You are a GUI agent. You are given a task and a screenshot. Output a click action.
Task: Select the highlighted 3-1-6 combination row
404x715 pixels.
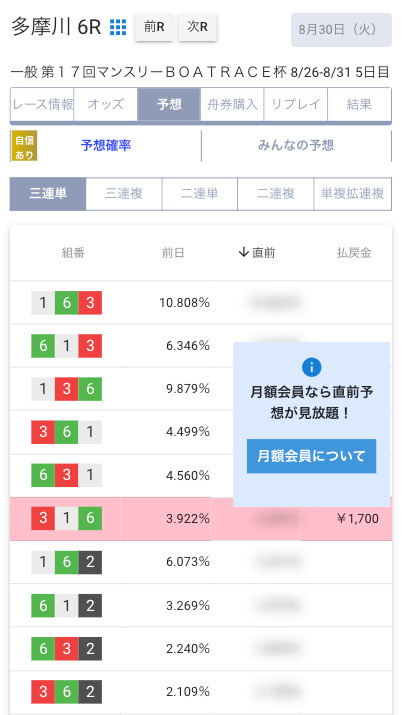click(201, 519)
